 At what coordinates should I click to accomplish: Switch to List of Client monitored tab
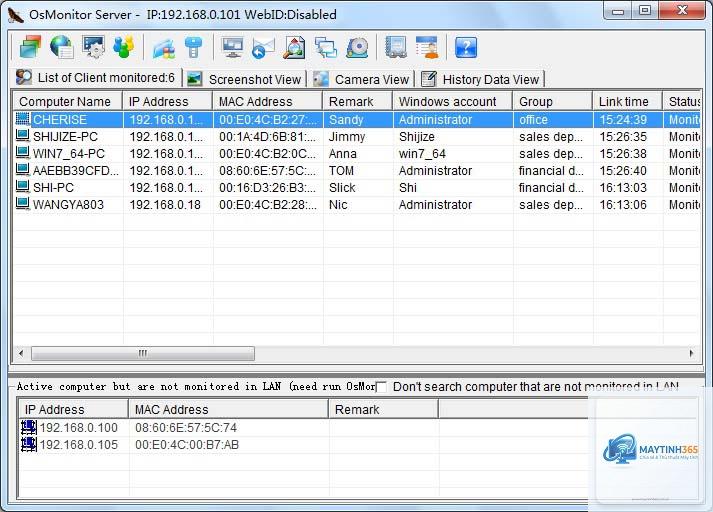tap(96, 78)
